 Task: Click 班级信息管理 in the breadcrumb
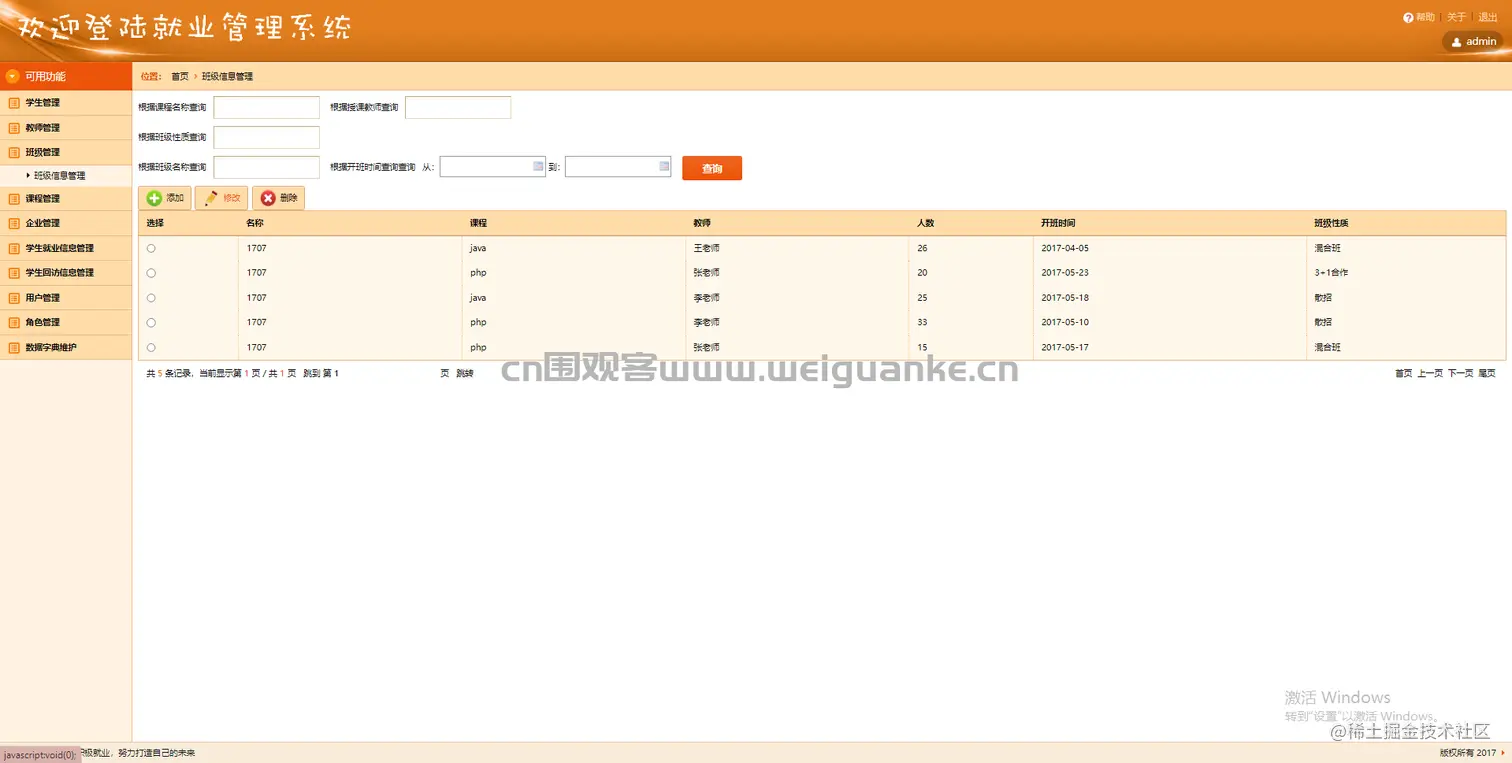pos(228,76)
